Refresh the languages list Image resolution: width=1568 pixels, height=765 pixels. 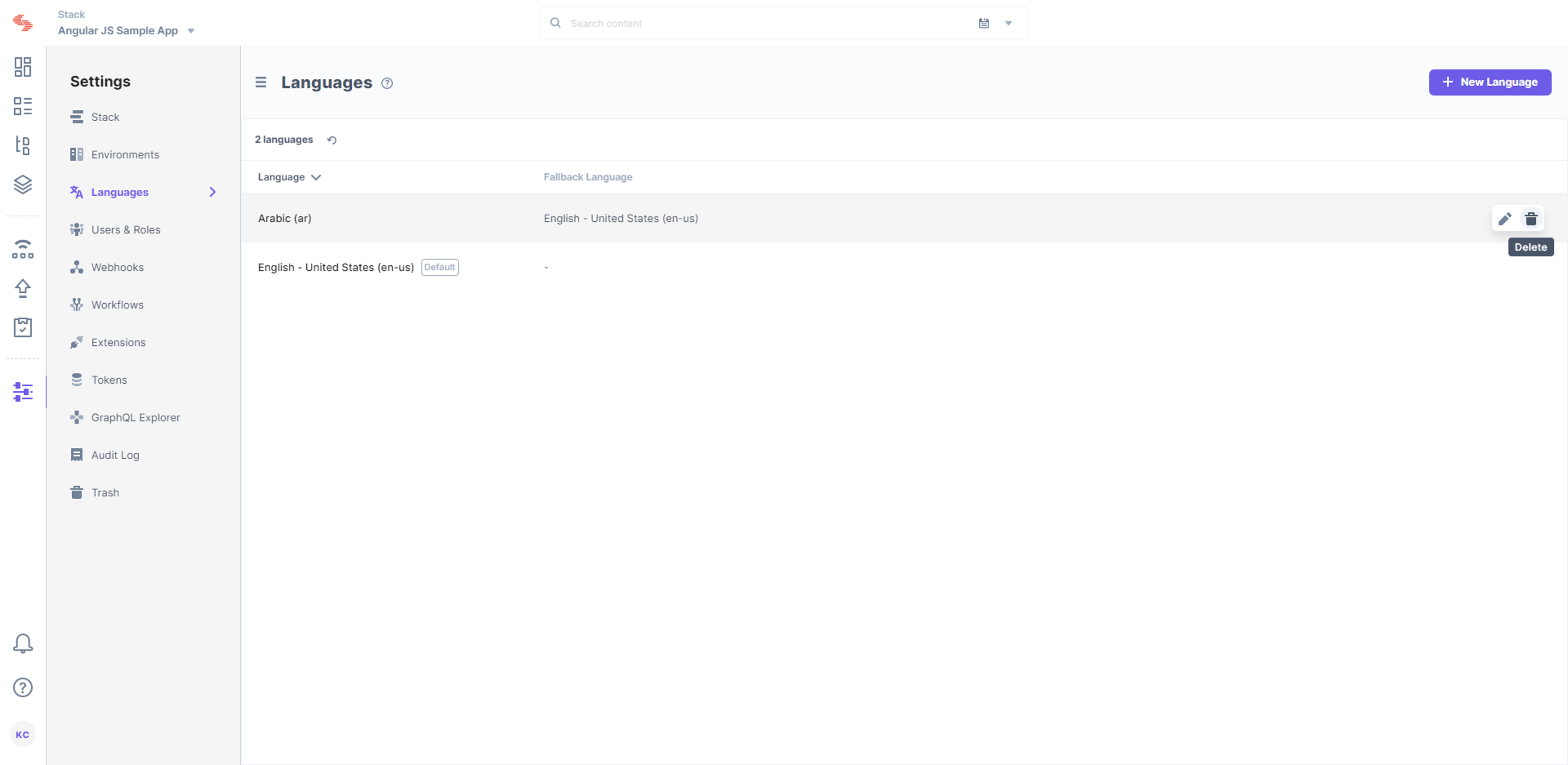[332, 140]
